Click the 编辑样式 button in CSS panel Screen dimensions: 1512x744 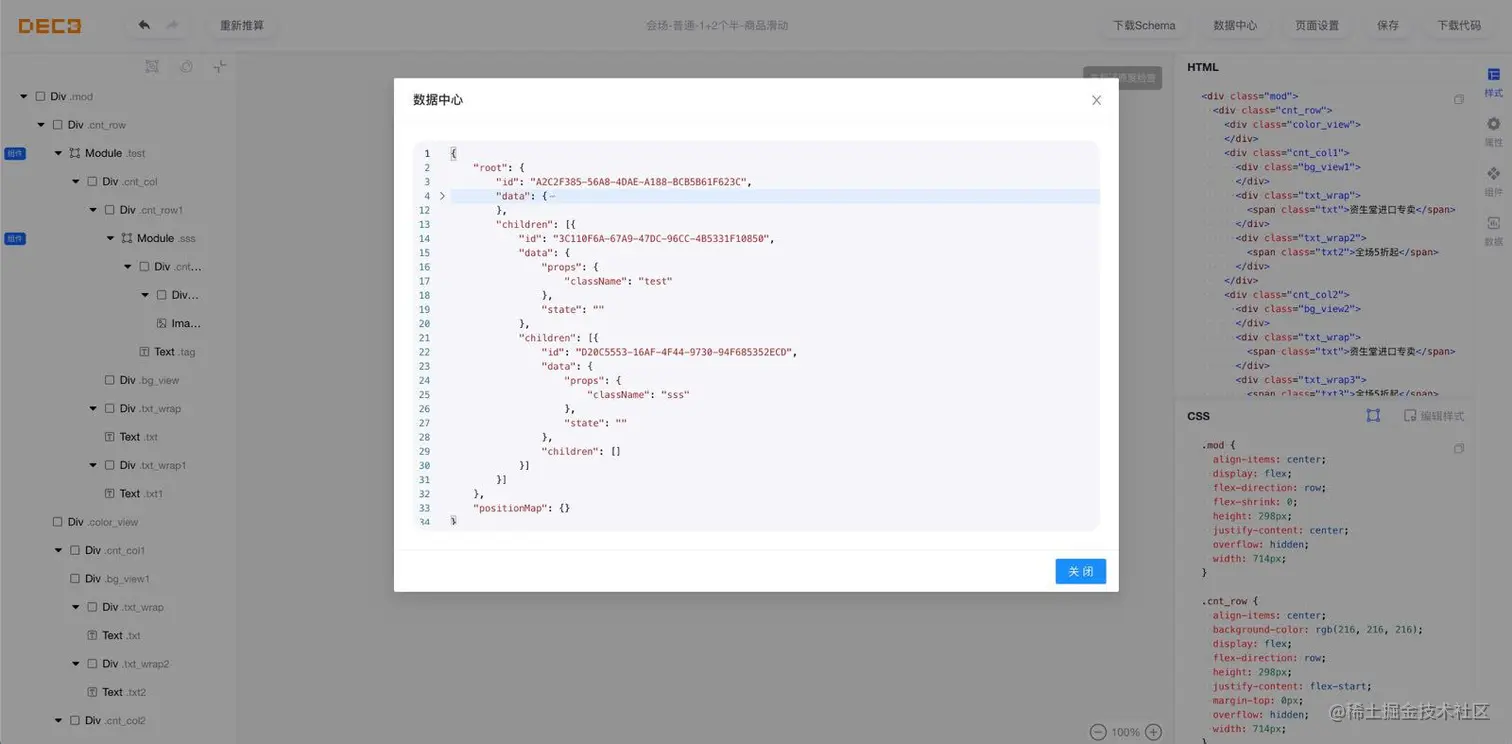click(x=1434, y=415)
